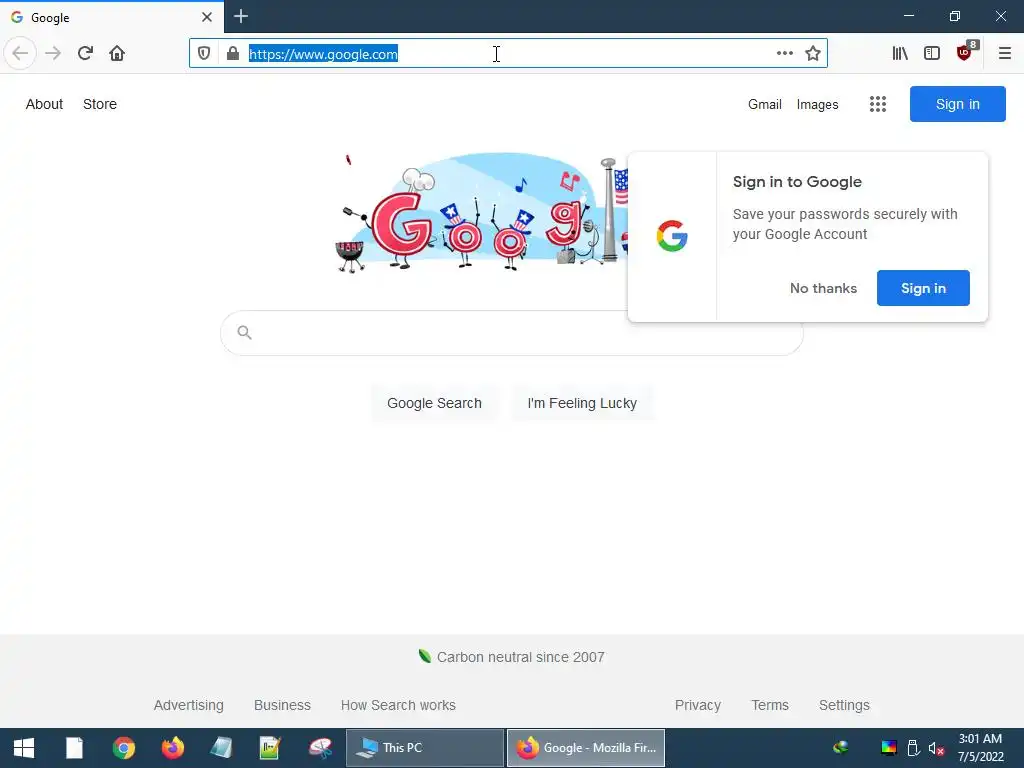The width and height of the screenshot is (1024, 768).
Task: Open a new tab with plus button
Action: click(241, 16)
